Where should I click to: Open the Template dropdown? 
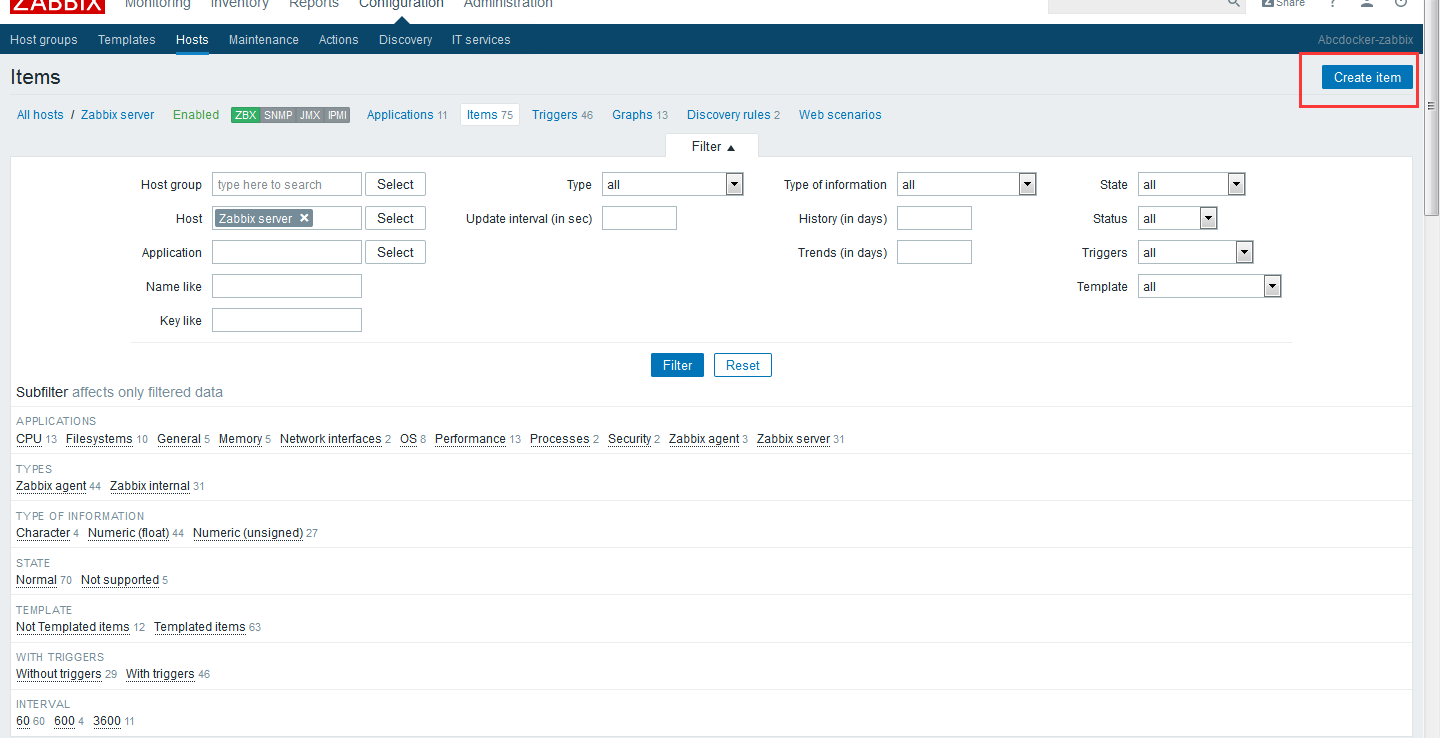coord(1209,286)
